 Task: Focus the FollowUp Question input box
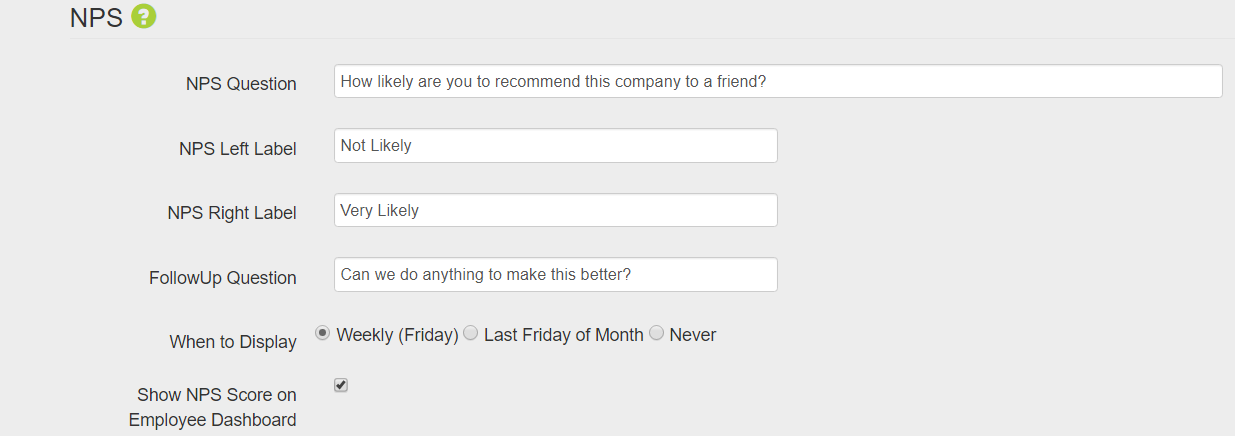[556, 275]
